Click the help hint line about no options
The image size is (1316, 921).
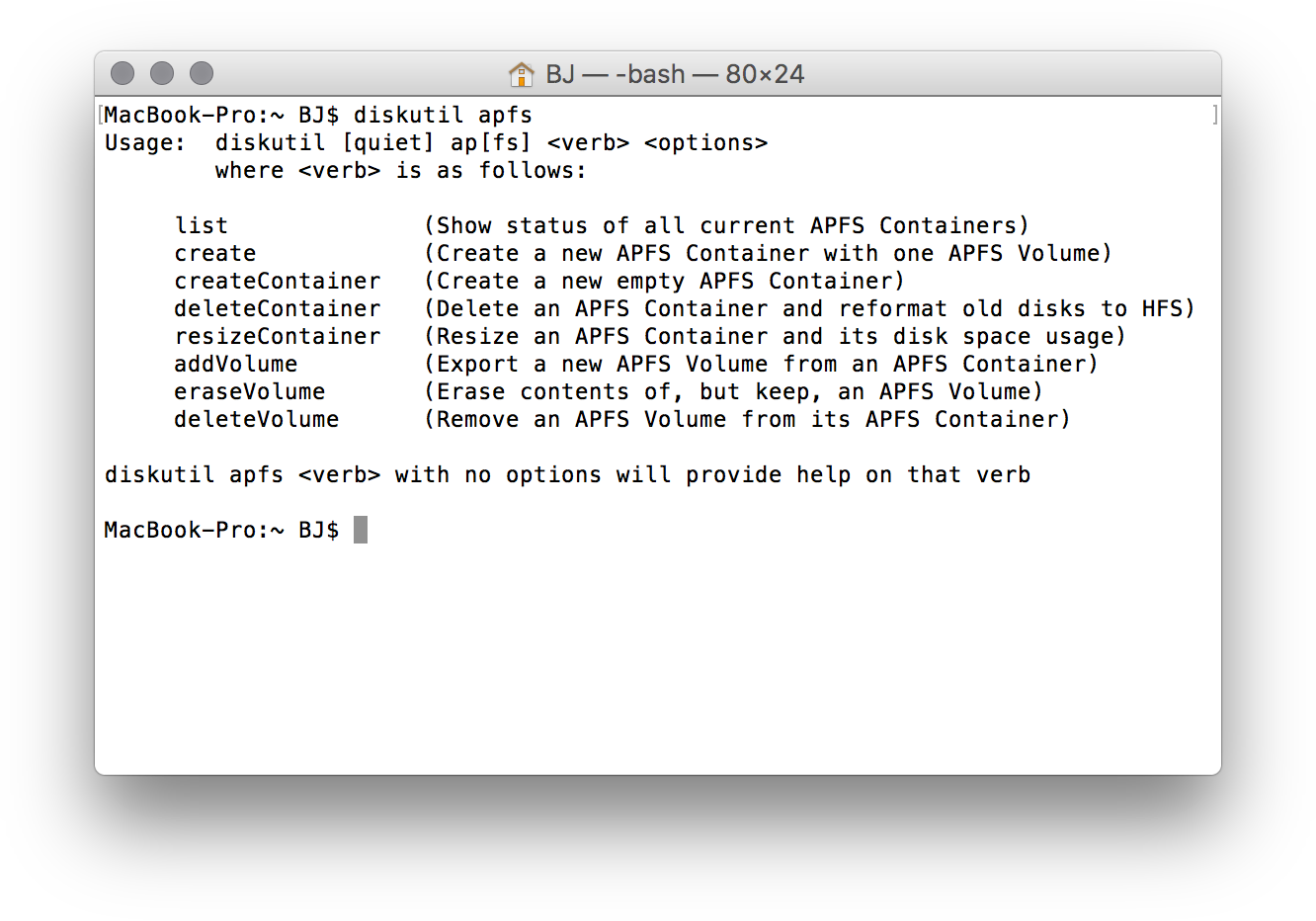[568, 474]
